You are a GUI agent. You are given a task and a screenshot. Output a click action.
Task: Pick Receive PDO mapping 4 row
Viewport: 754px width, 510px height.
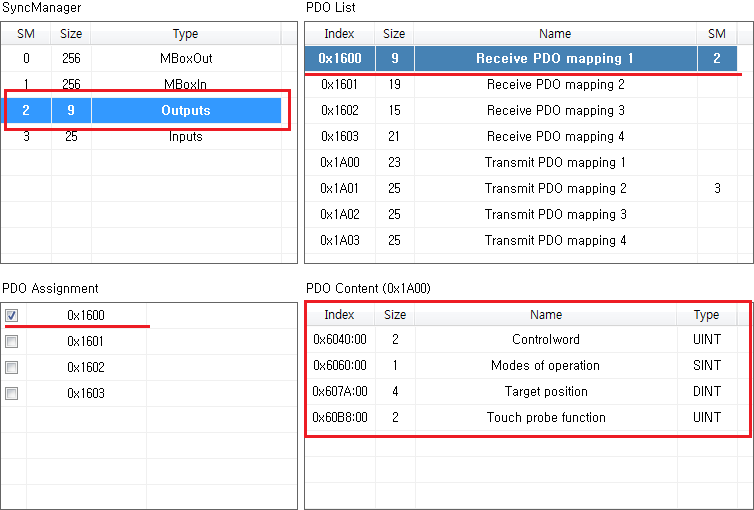(x=555, y=136)
